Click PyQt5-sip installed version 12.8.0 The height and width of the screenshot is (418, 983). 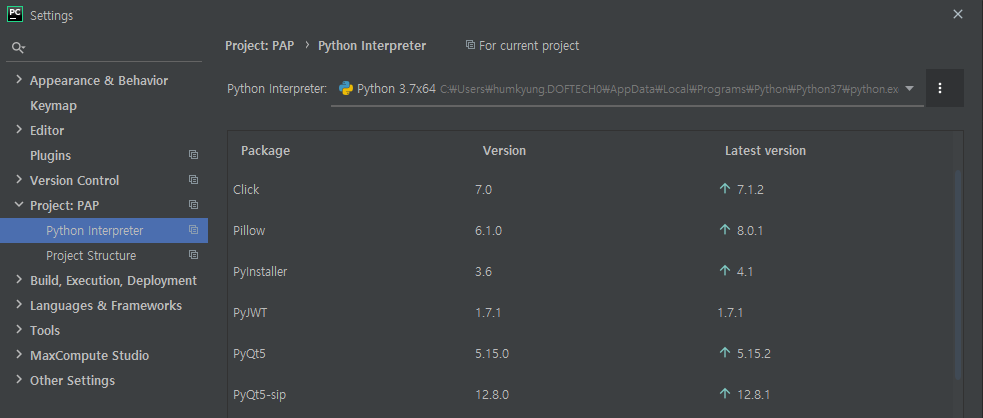[x=492, y=395]
